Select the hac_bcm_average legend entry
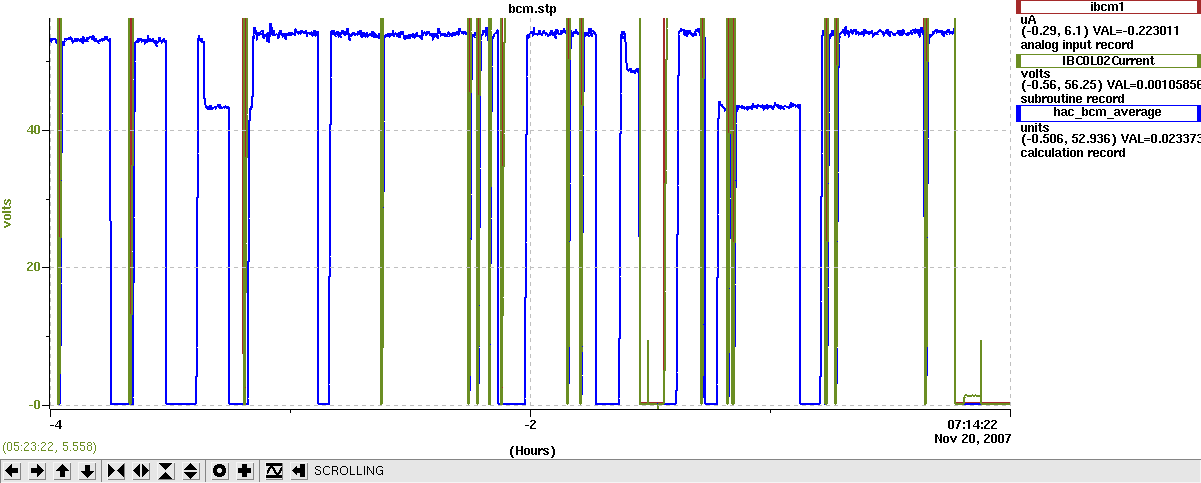 1106,112
